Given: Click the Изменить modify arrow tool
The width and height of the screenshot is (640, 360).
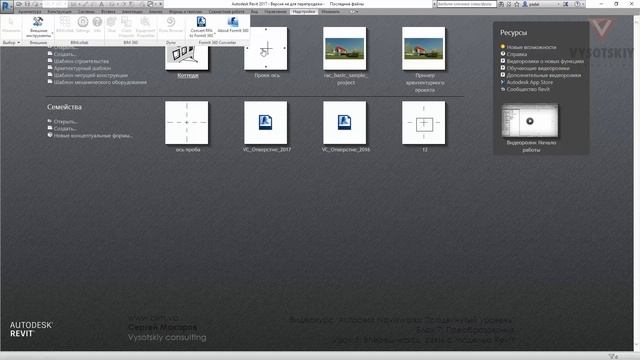Looking at the screenshot, I should [11, 24].
